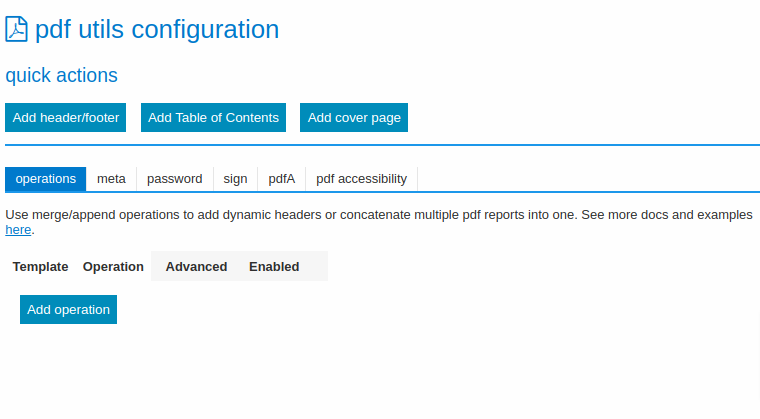Open the password tab
The image size is (760, 419).
click(x=174, y=179)
